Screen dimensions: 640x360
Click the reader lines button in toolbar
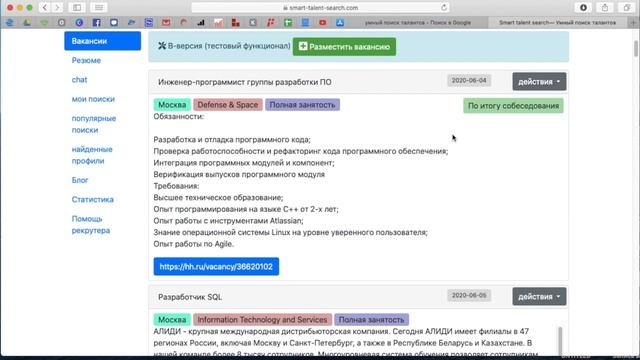point(98,7)
